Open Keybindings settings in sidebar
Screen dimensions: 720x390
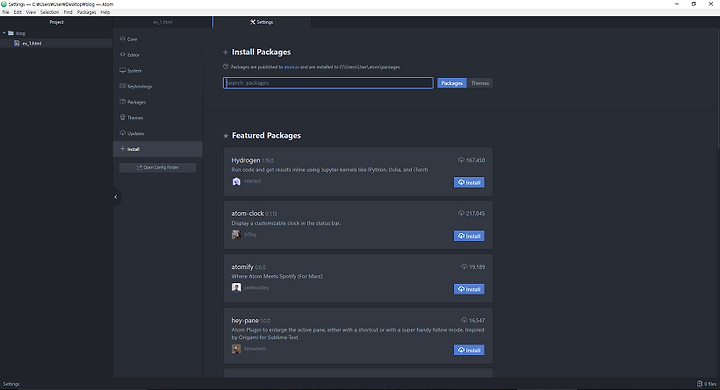158,86
